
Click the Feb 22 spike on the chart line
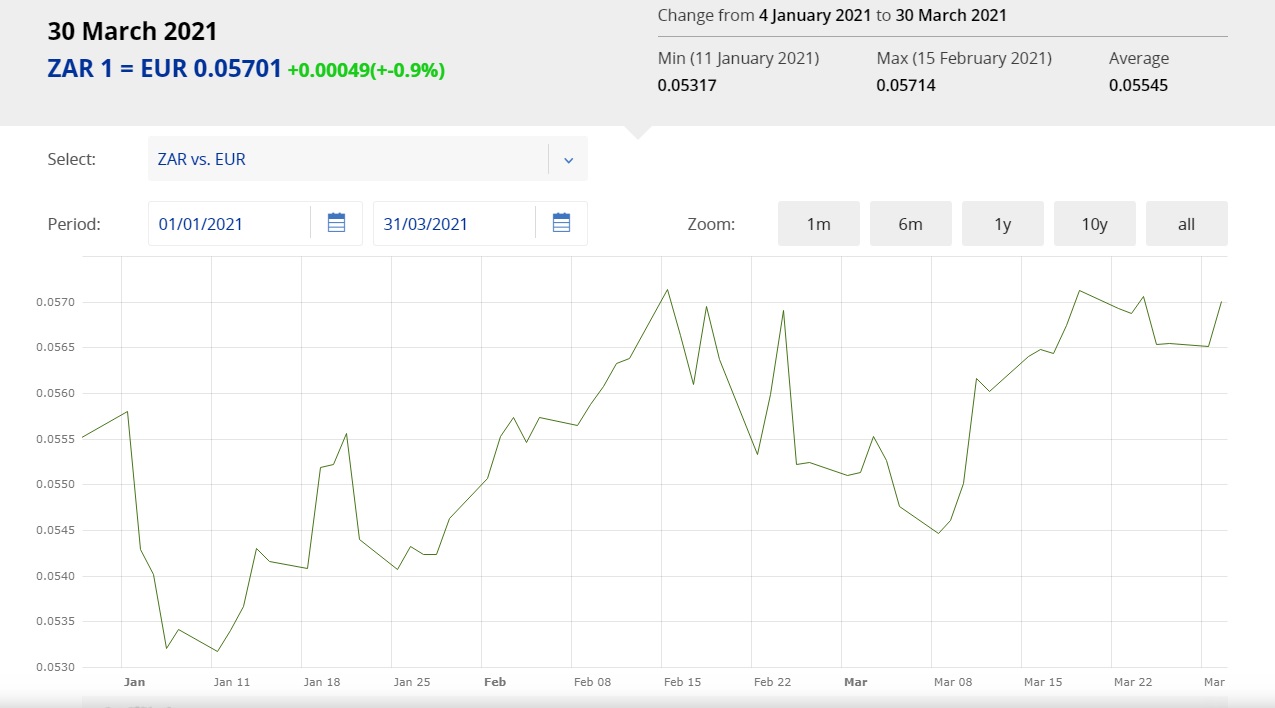pos(783,310)
